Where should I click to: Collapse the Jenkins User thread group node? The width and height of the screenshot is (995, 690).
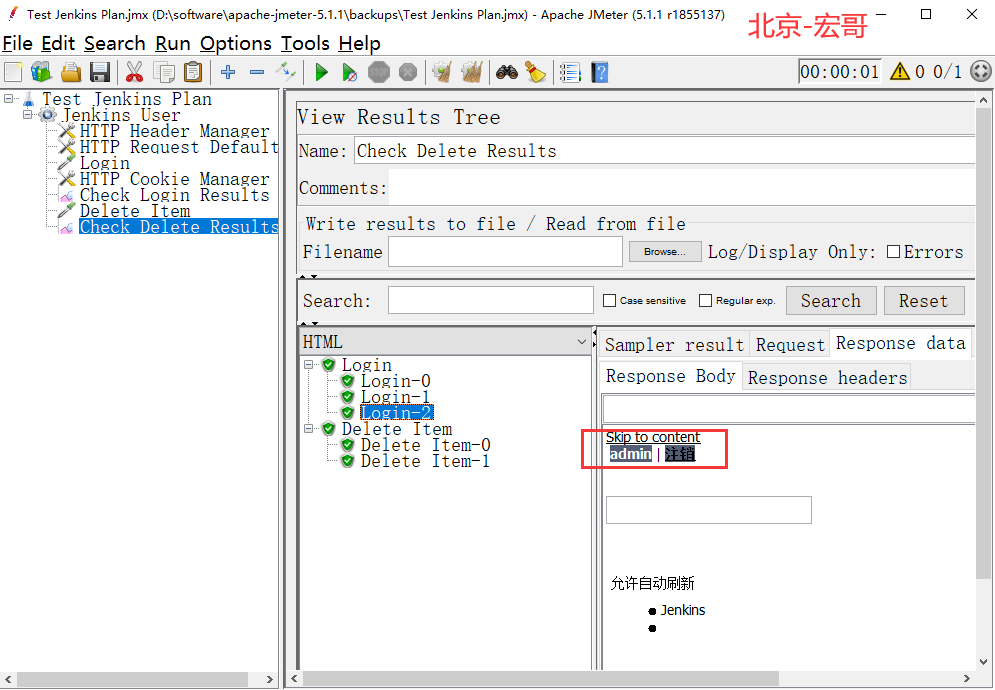[27, 114]
